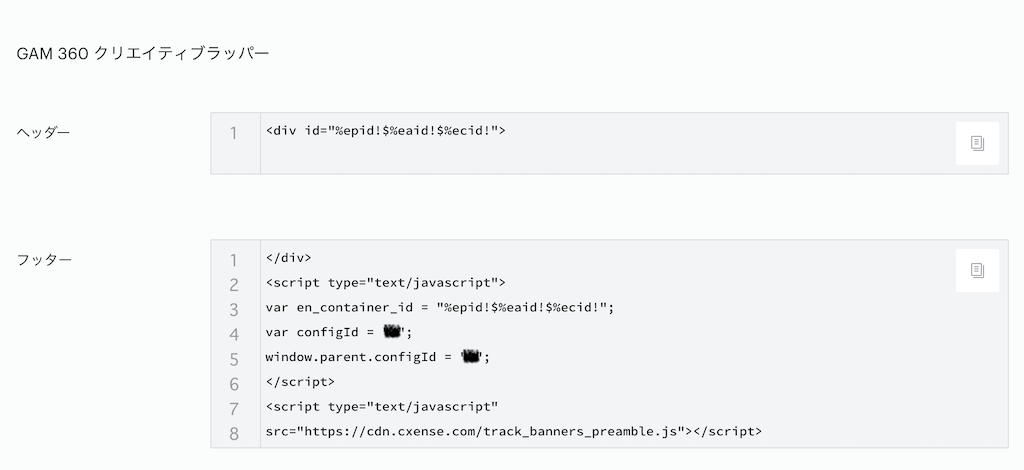1024x470 pixels.
Task: Click the ヘッダー label
Action: pyautogui.click(x=43, y=133)
